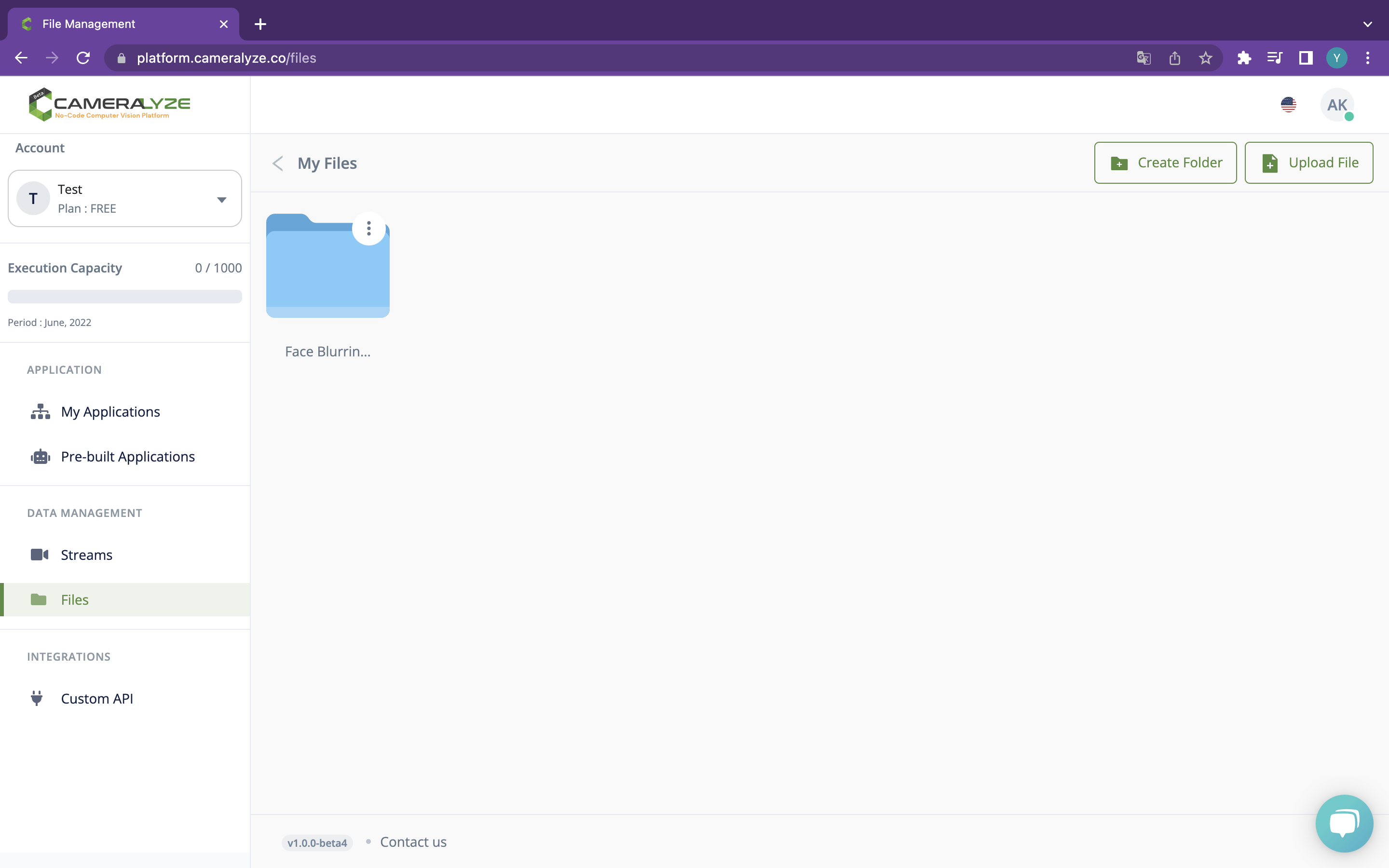Close the File Management tab
Image resolution: width=1389 pixels, height=868 pixels.
click(224, 24)
